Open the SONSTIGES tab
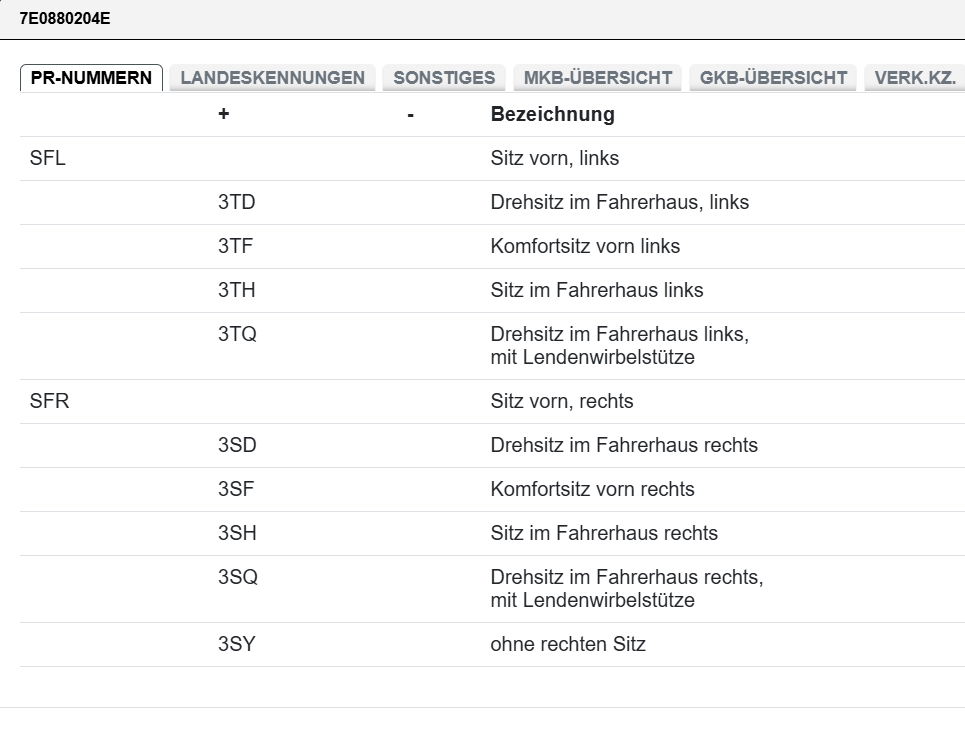The image size is (965, 731). pos(444,78)
